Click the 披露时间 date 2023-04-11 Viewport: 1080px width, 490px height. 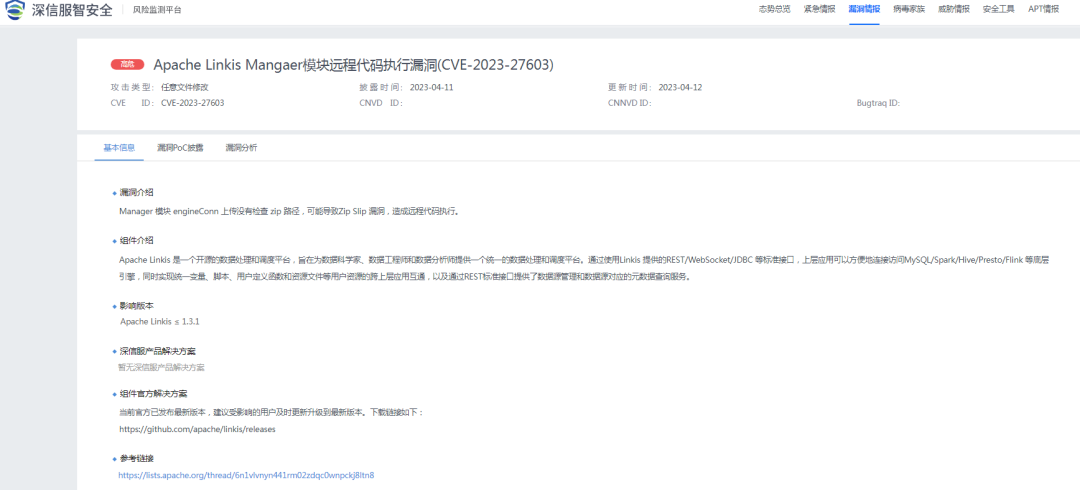point(432,88)
